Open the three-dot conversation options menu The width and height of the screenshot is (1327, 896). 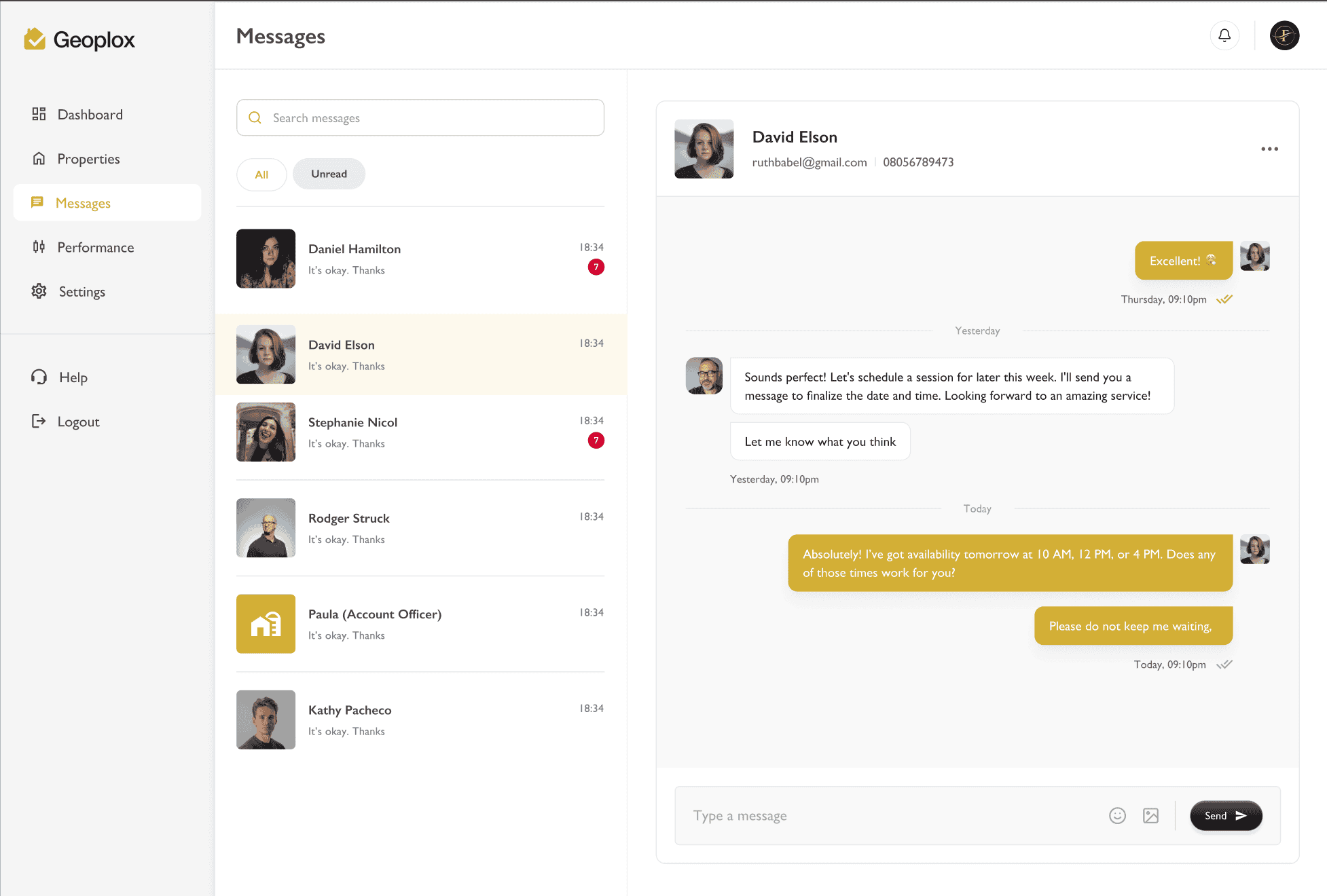click(1269, 149)
